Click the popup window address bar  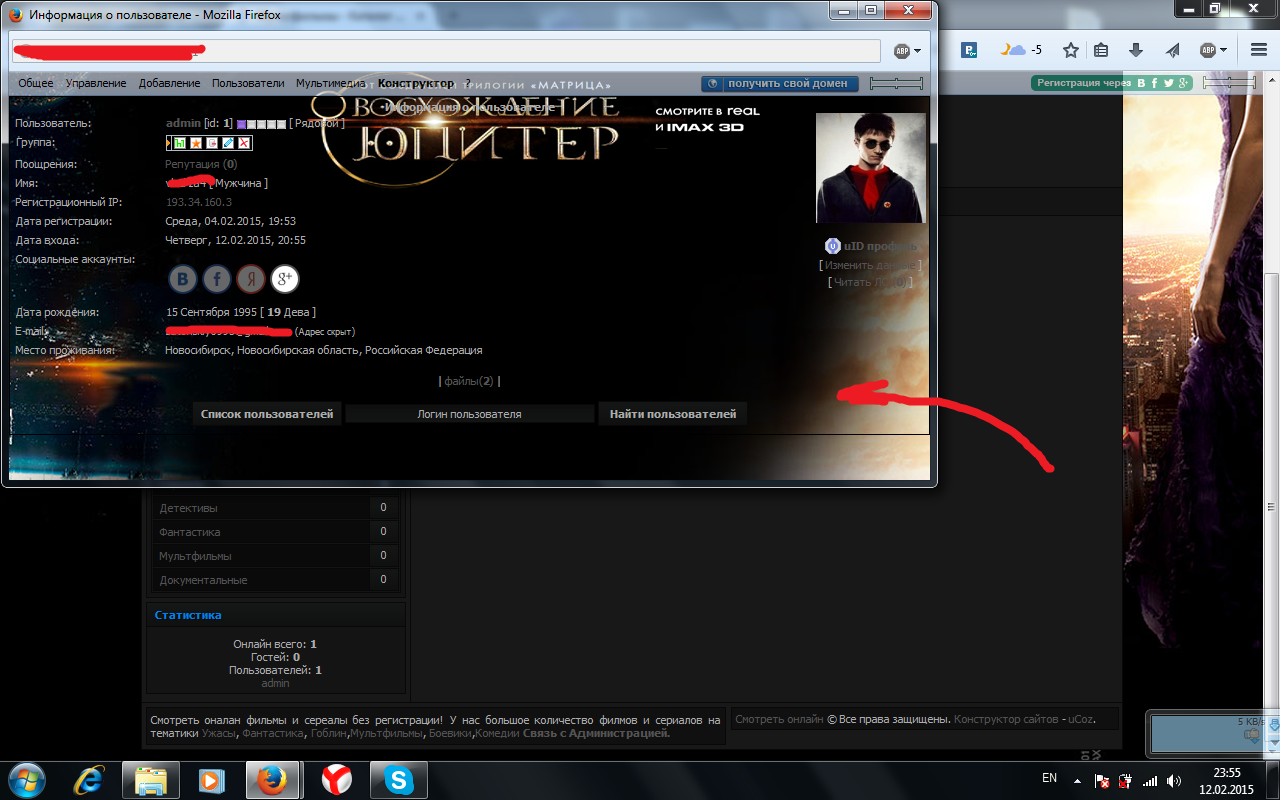point(446,51)
